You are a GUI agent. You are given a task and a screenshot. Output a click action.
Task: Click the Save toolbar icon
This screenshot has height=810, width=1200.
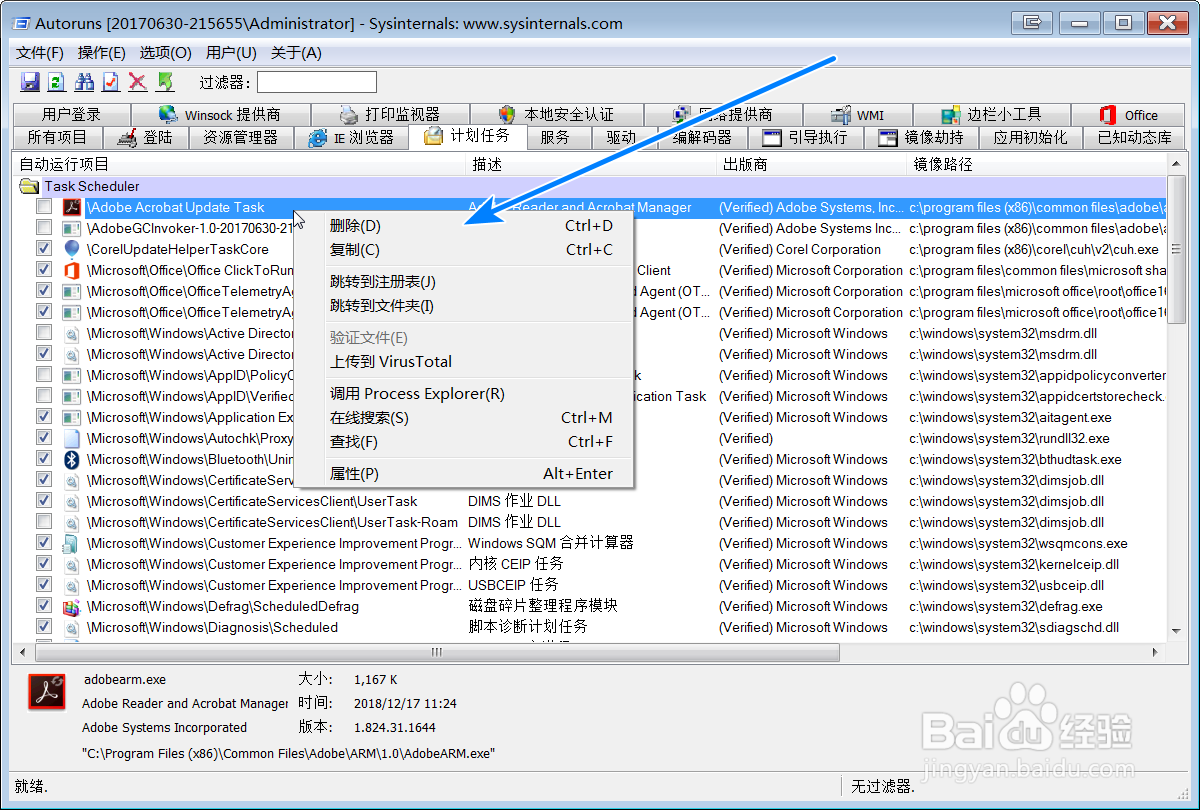(x=30, y=82)
